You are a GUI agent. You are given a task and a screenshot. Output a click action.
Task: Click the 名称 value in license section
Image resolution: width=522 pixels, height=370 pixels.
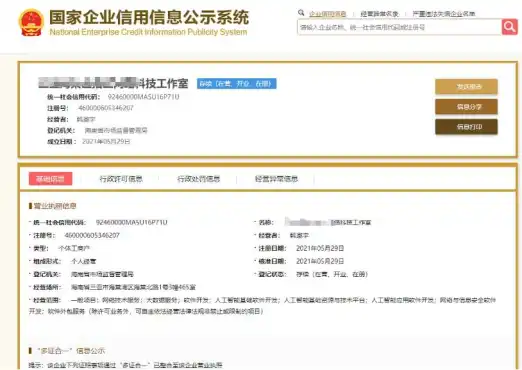pos(328,222)
